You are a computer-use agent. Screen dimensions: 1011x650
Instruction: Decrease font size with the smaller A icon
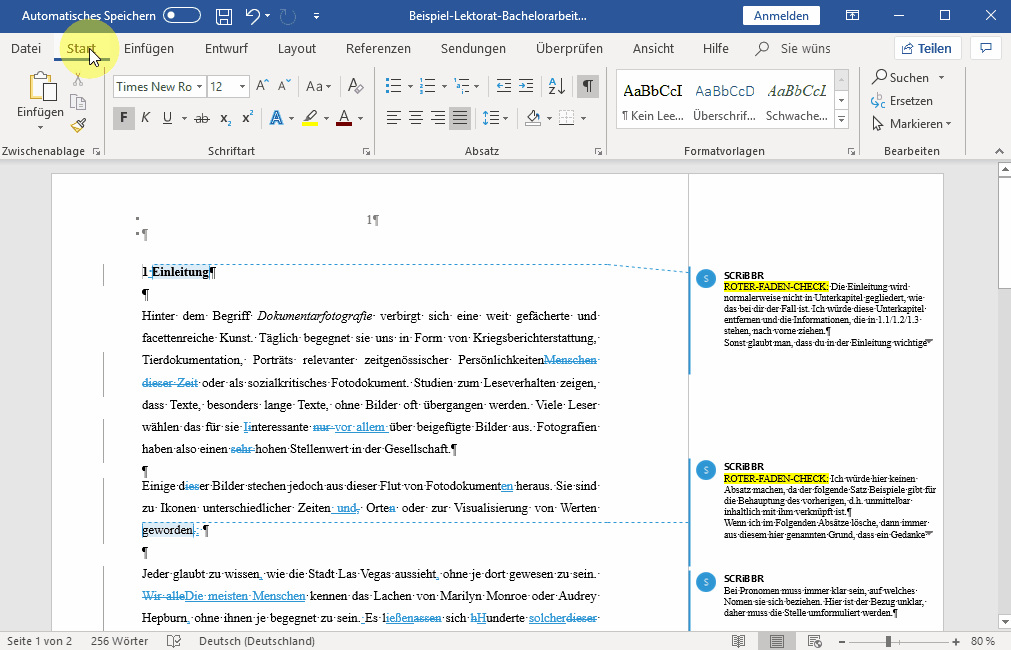(x=284, y=86)
